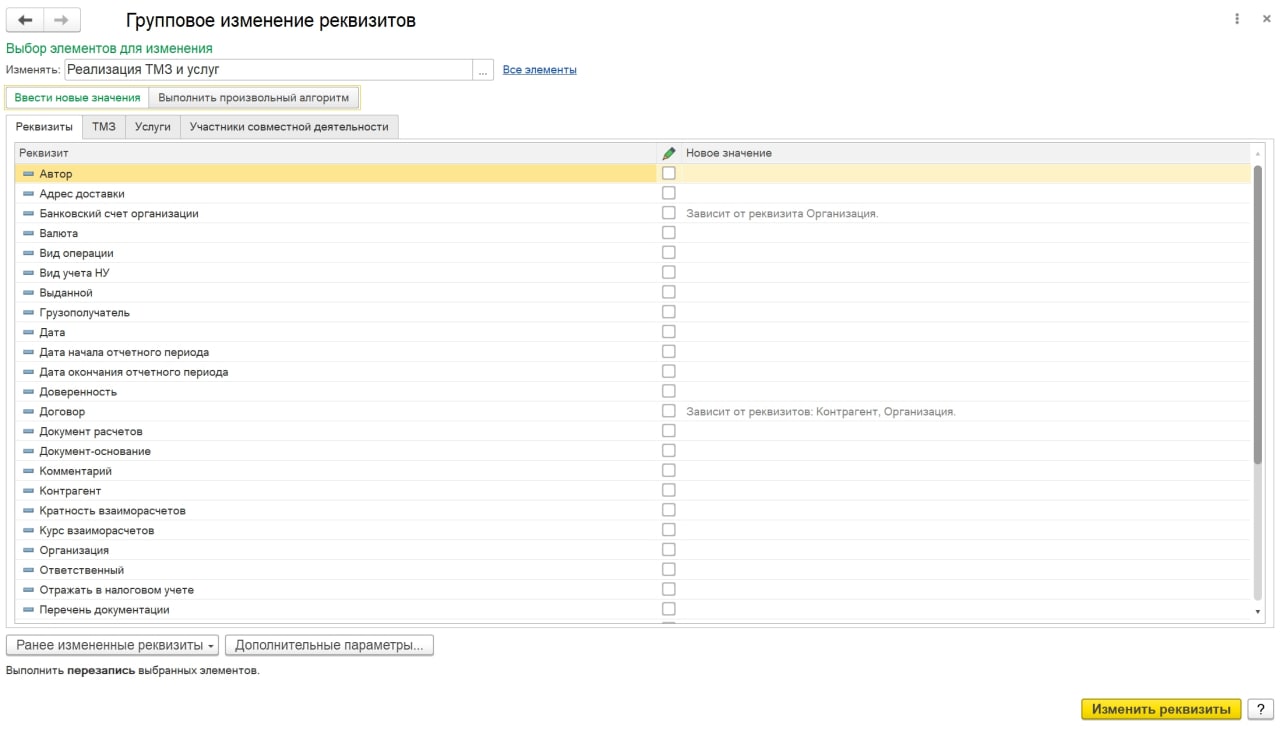Click the pencil icon column header
The height and width of the screenshot is (730, 1280).
(x=669, y=153)
